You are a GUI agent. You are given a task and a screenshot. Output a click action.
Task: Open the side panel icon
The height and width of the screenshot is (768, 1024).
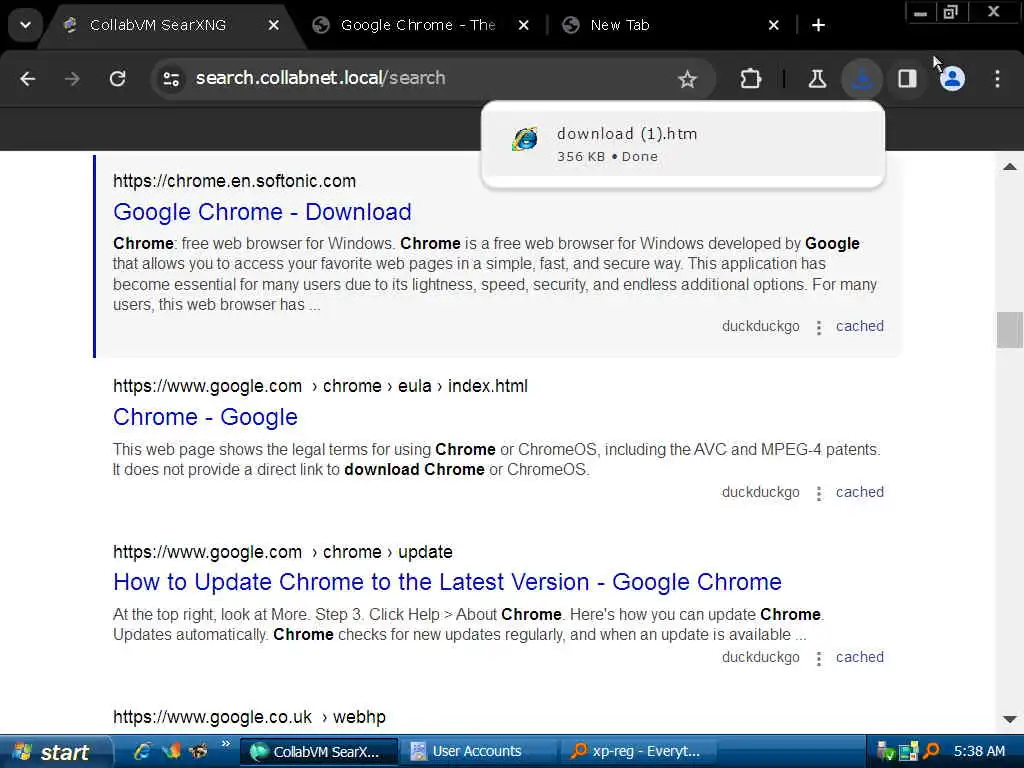point(907,79)
